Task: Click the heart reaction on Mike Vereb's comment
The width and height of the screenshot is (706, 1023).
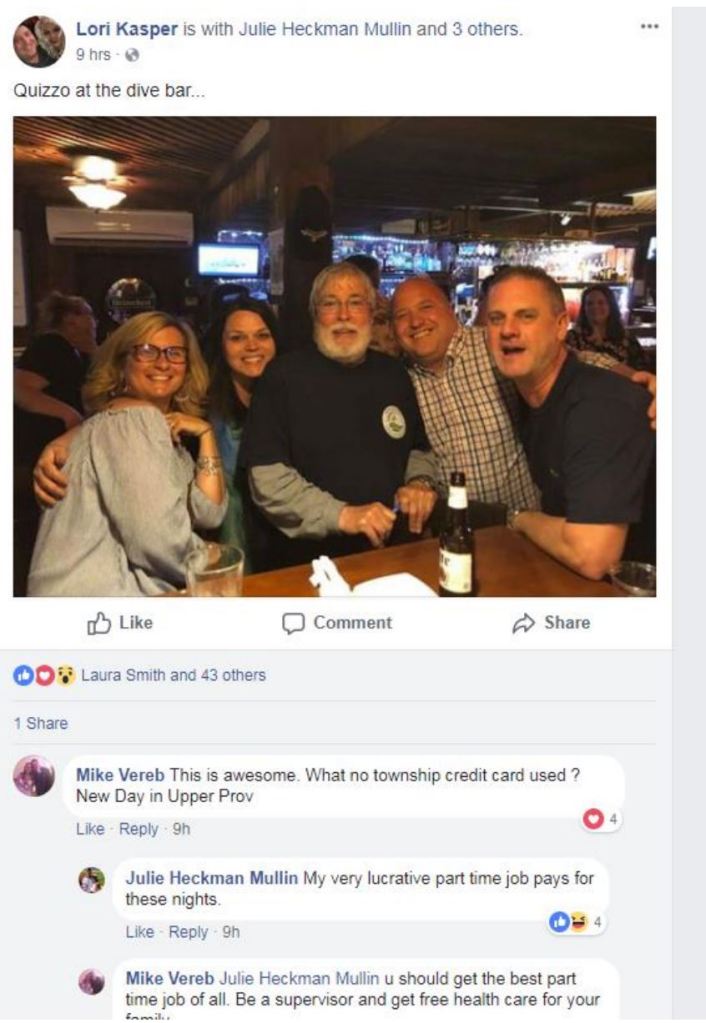Action: coord(593,819)
